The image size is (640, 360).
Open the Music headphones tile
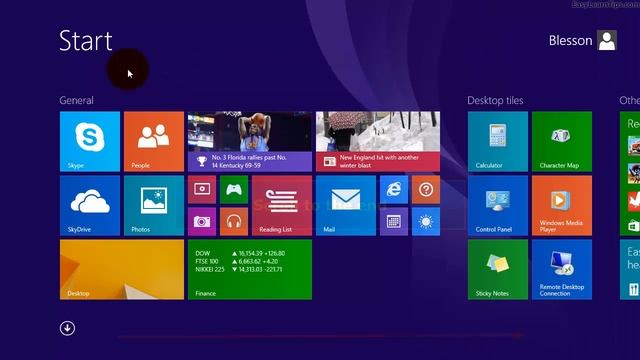[234, 221]
